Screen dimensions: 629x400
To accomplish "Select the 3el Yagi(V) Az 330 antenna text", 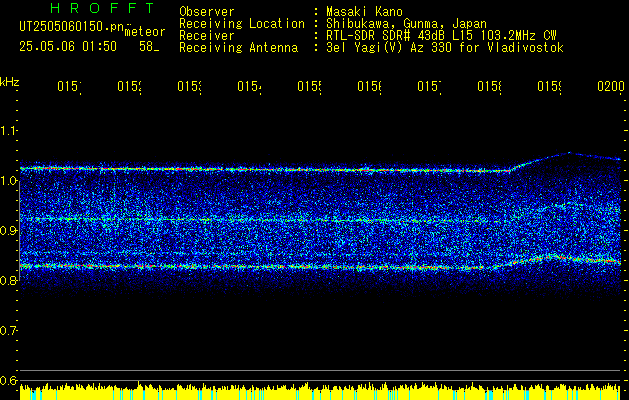I will click(x=445, y=48).
